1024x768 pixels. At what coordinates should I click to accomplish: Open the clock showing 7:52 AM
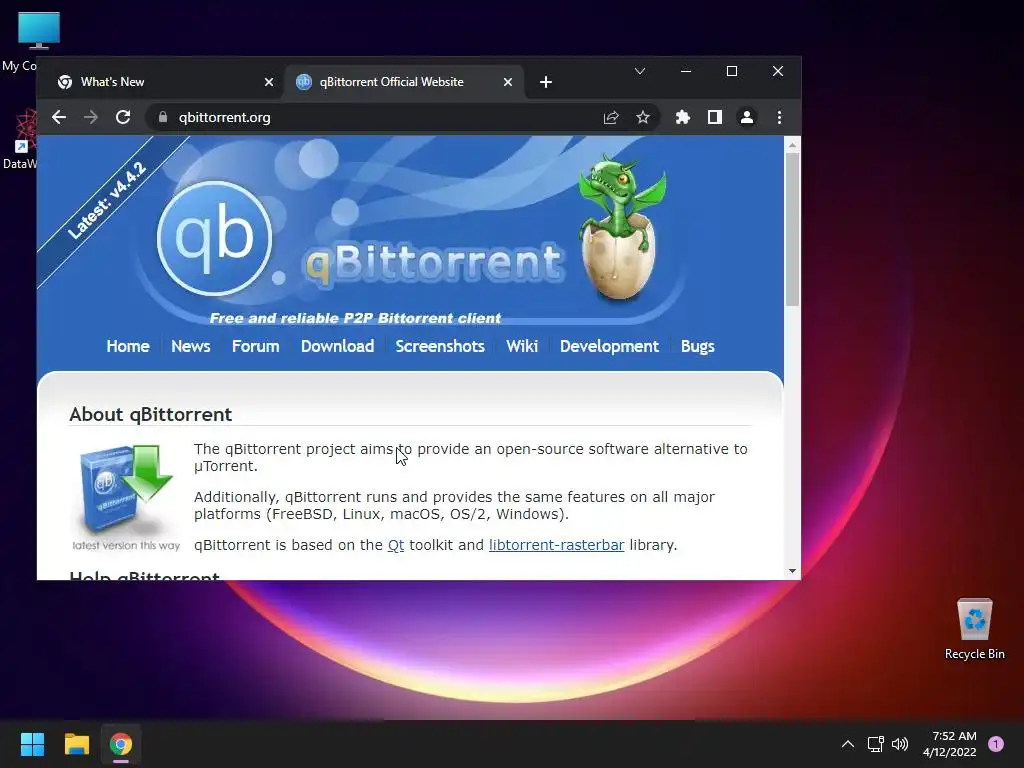950,744
